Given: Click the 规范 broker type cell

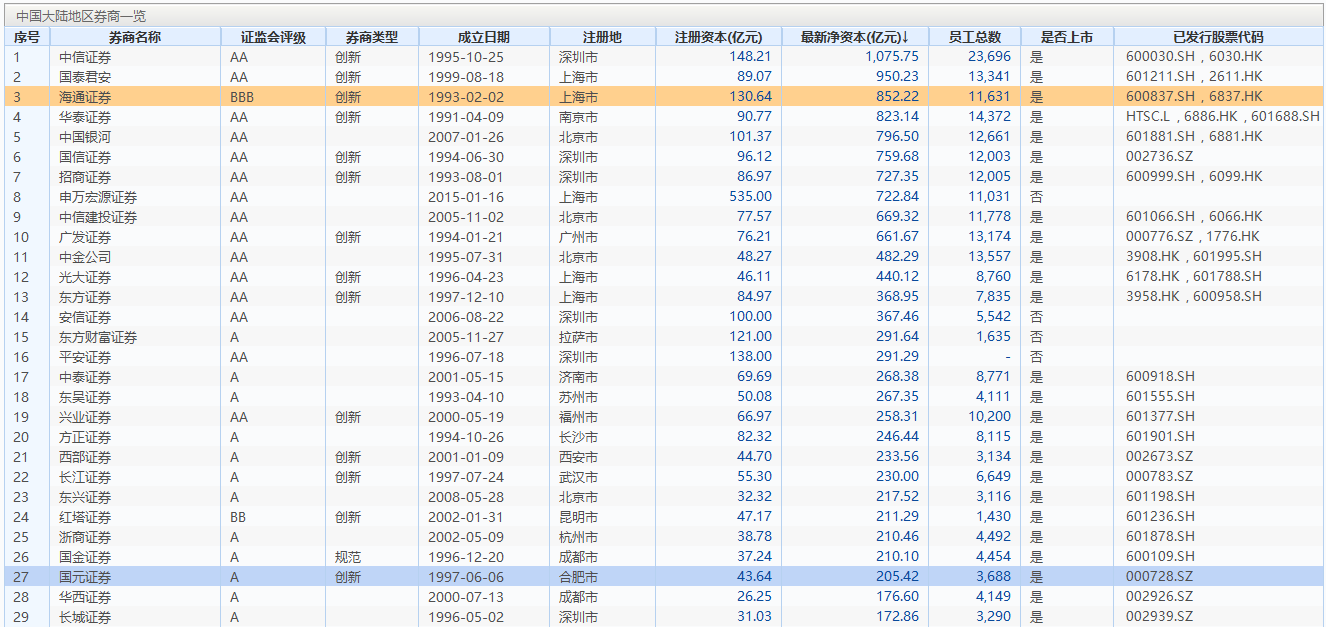Looking at the screenshot, I should [x=348, y=557].
